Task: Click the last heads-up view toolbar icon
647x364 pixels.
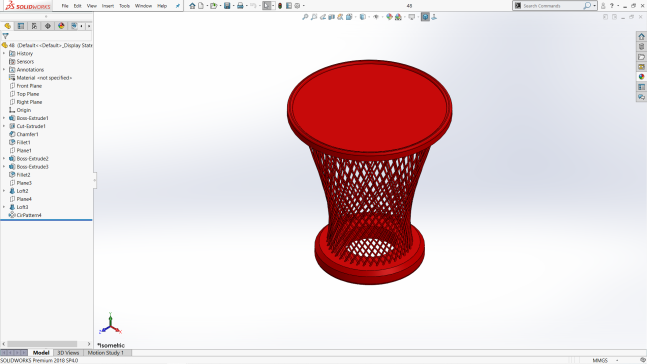Action: tap(434, 17)
